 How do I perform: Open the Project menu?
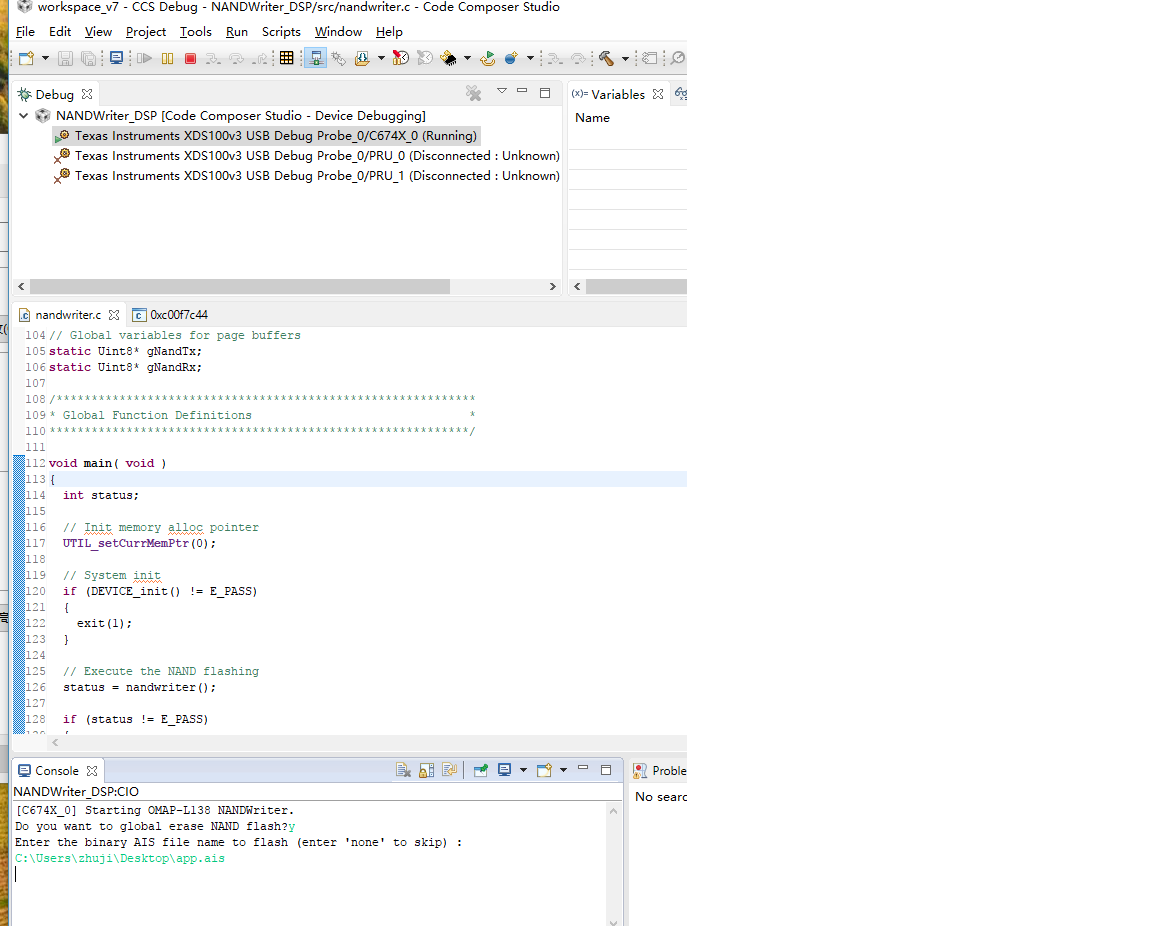[146, 32]
